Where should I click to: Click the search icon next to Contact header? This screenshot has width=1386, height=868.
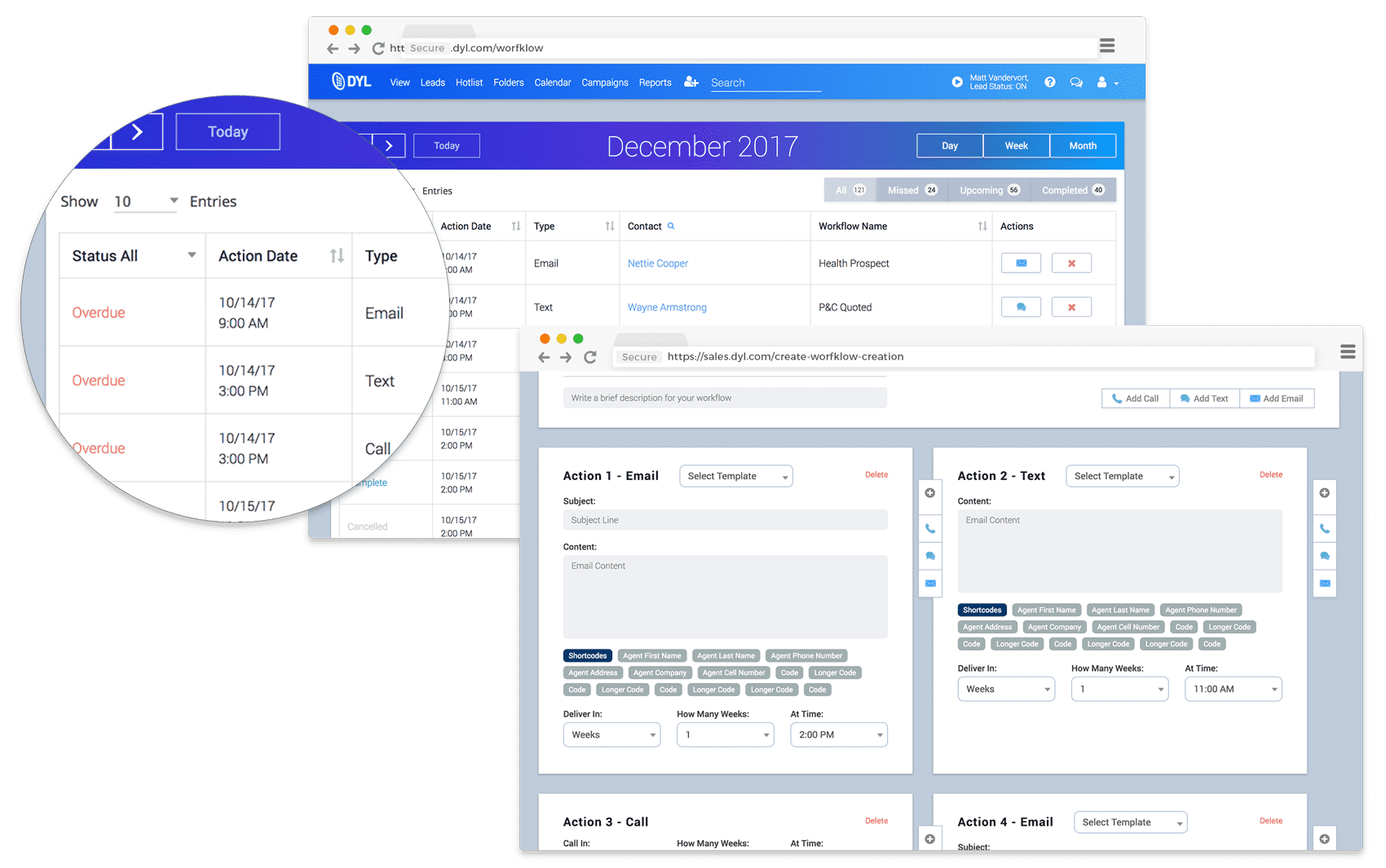pyautogui.click(x=671, y=227)
